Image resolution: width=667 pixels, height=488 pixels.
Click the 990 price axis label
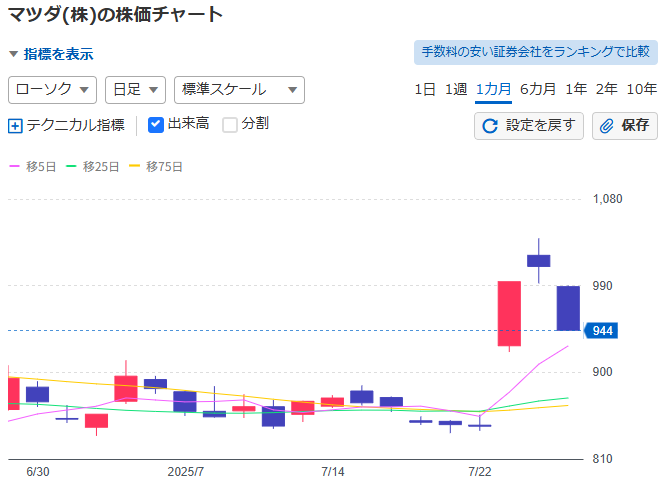(602, 286)
